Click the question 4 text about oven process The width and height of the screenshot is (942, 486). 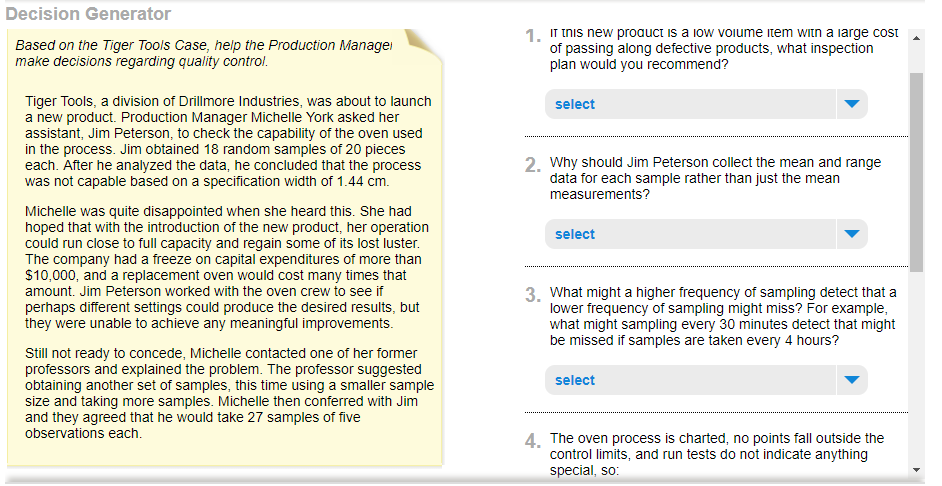coord(716,454)
